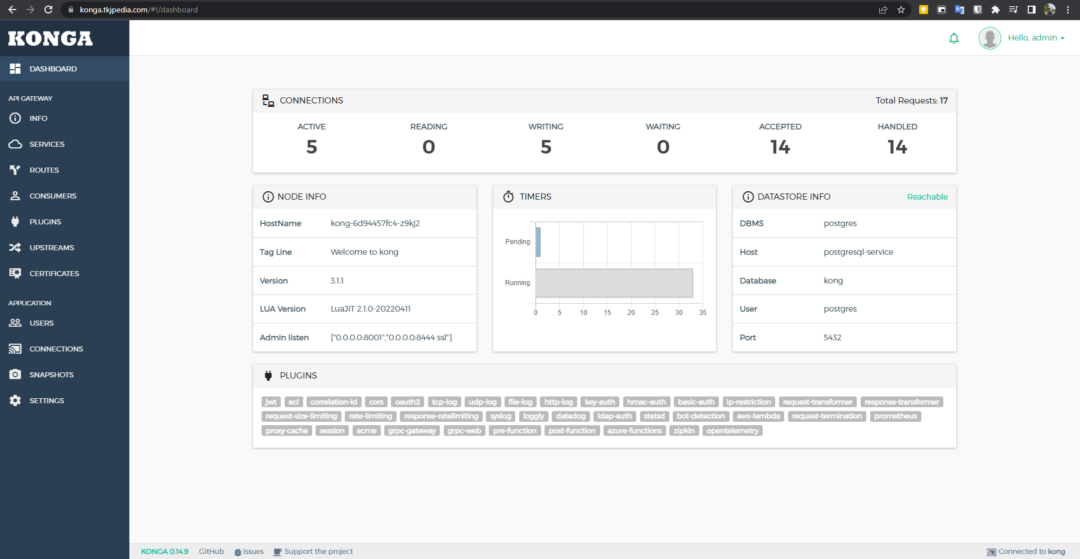Click the Running bar in Timers chart
This screenshot has height=559, width=1080.
[x=614, y=283]
